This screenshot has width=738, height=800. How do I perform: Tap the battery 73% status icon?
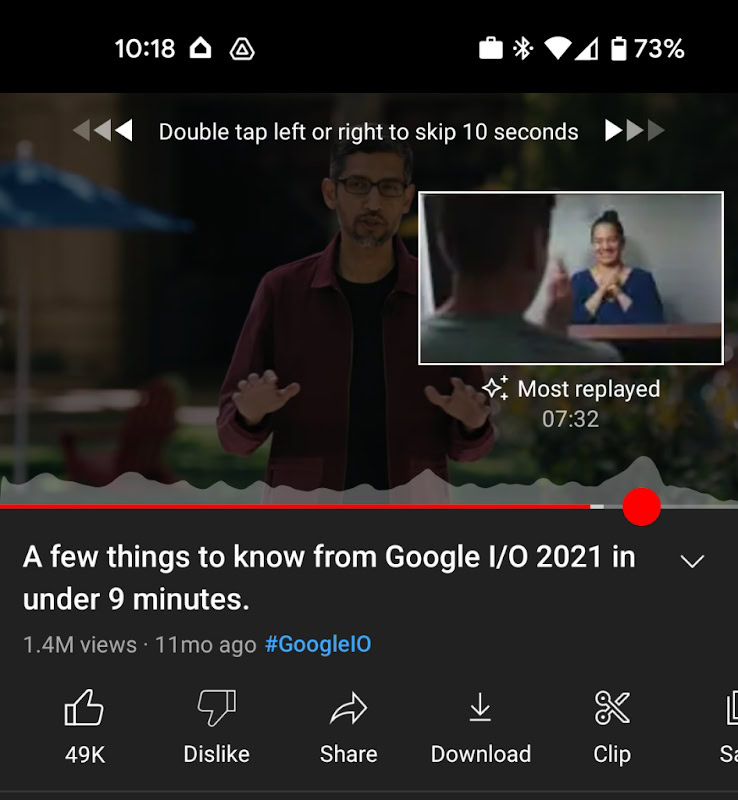[648, 49]
